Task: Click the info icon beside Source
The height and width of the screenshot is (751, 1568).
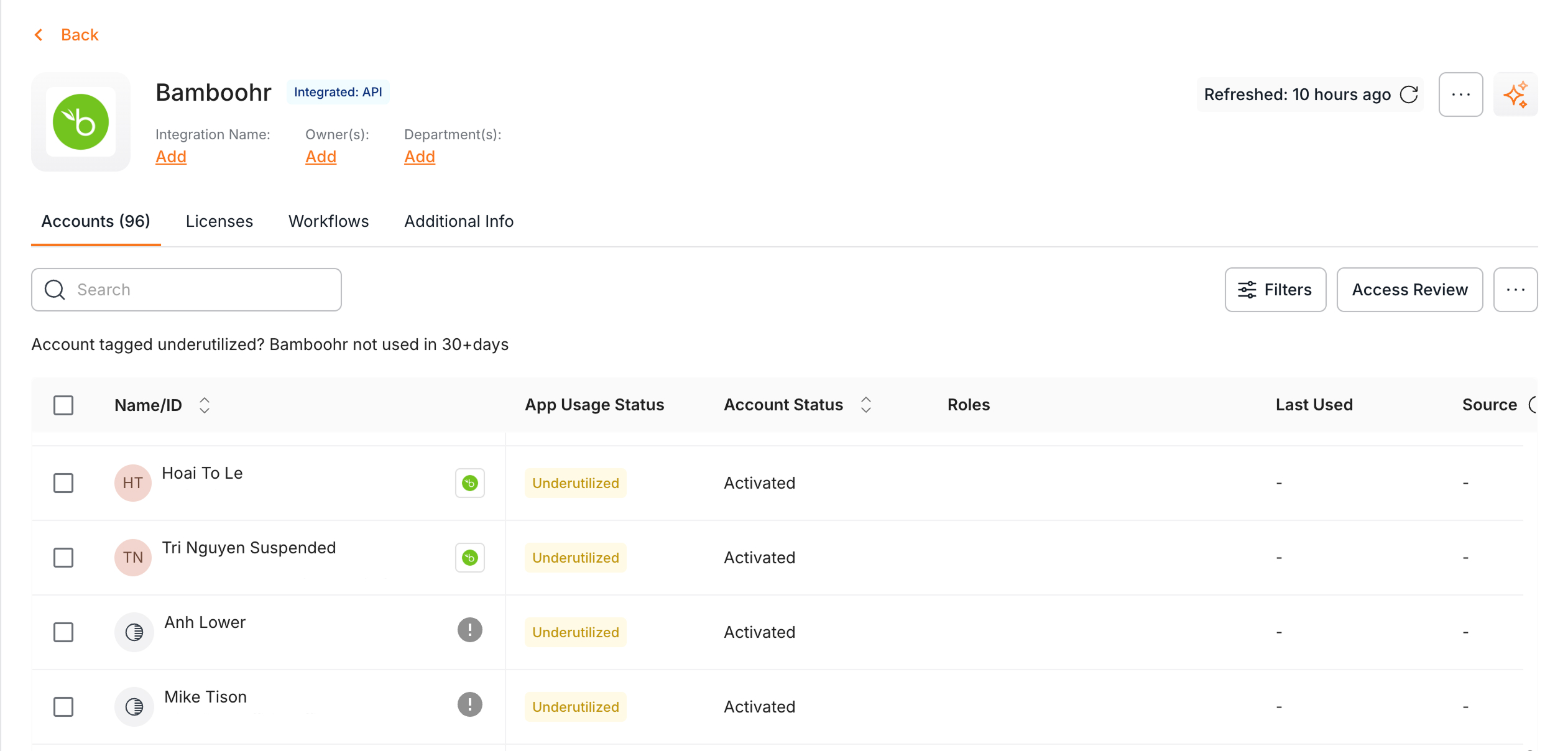Action: point(1533,405)
